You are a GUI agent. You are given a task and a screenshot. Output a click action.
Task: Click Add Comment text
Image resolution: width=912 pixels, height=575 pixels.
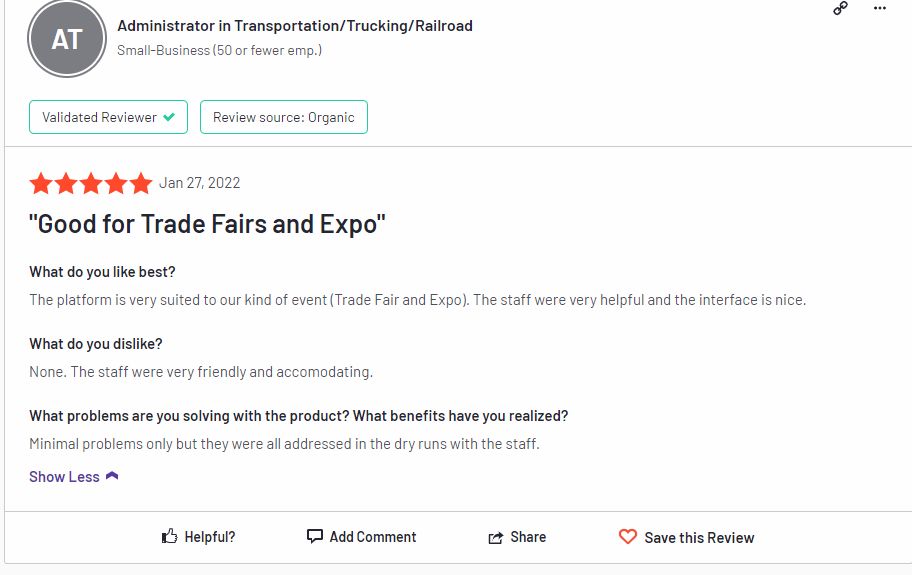[x=373, y=537]
